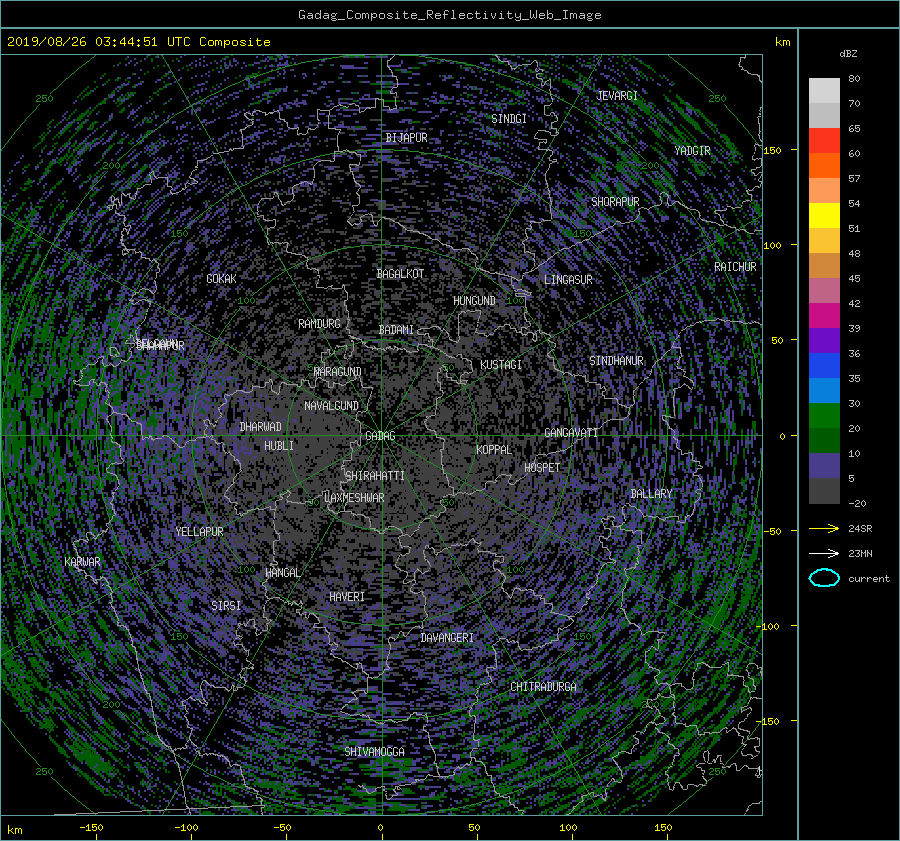This screenshot has width=900, height=841.
Task: Click the GANGAVATI city label
Action: click(571, 432)
